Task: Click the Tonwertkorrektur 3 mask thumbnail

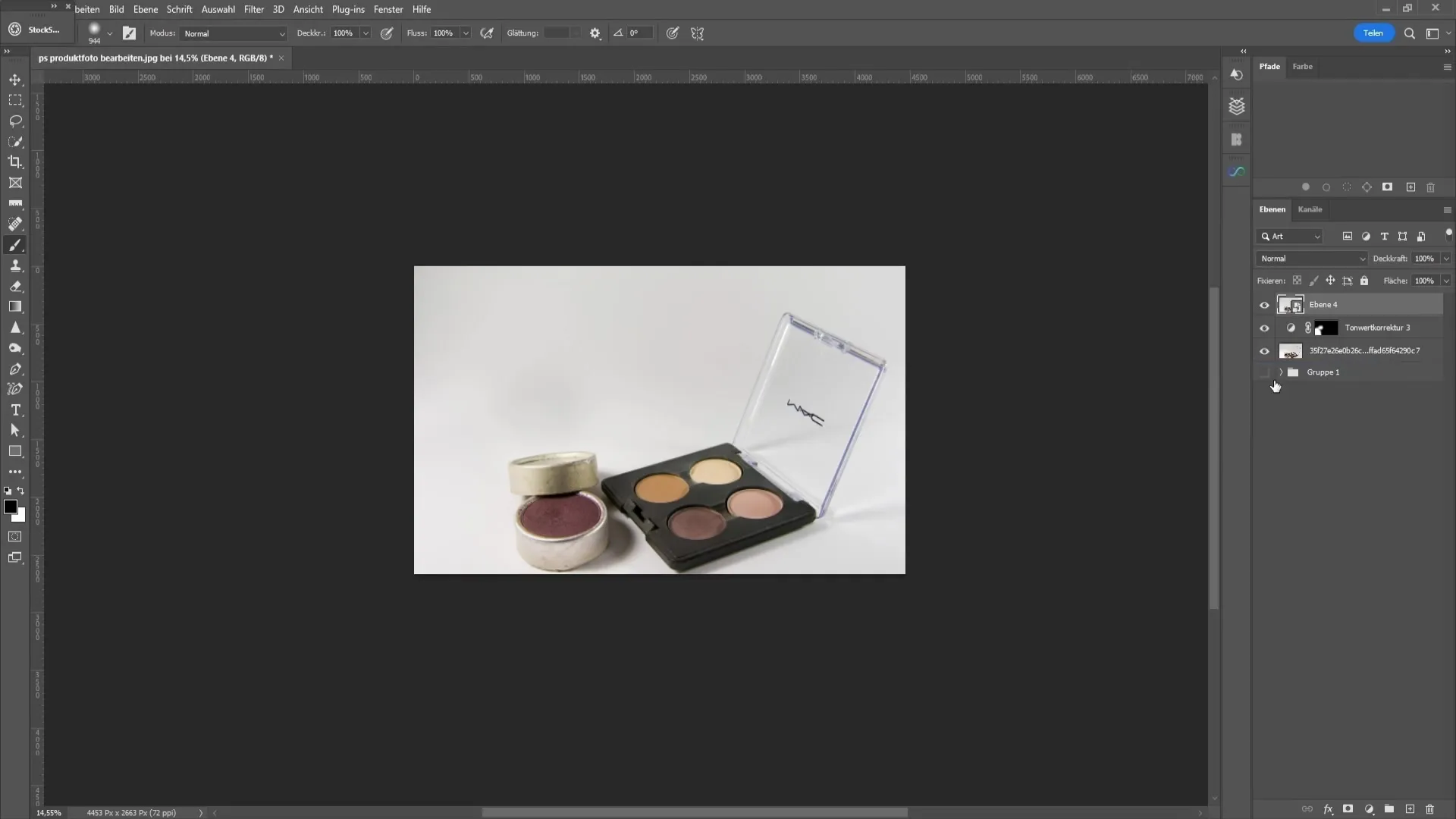Action: coord(1326,328)
